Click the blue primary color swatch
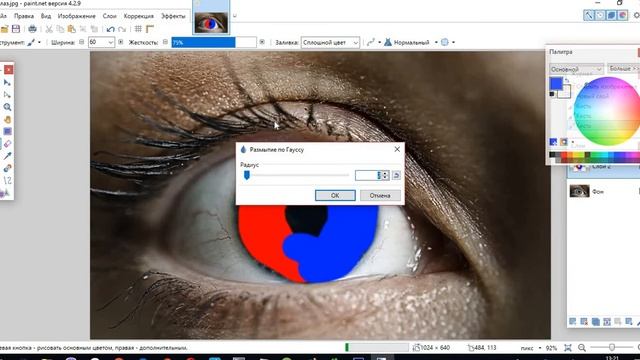Viewport: 640px width, 360px height. tap(556, 83)
